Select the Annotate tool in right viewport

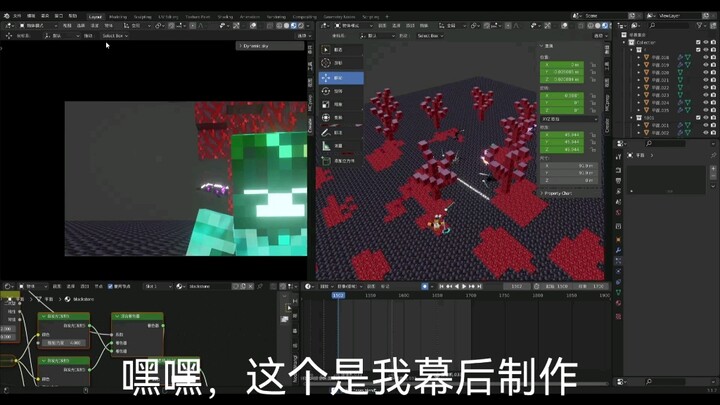tap(341, 132)
